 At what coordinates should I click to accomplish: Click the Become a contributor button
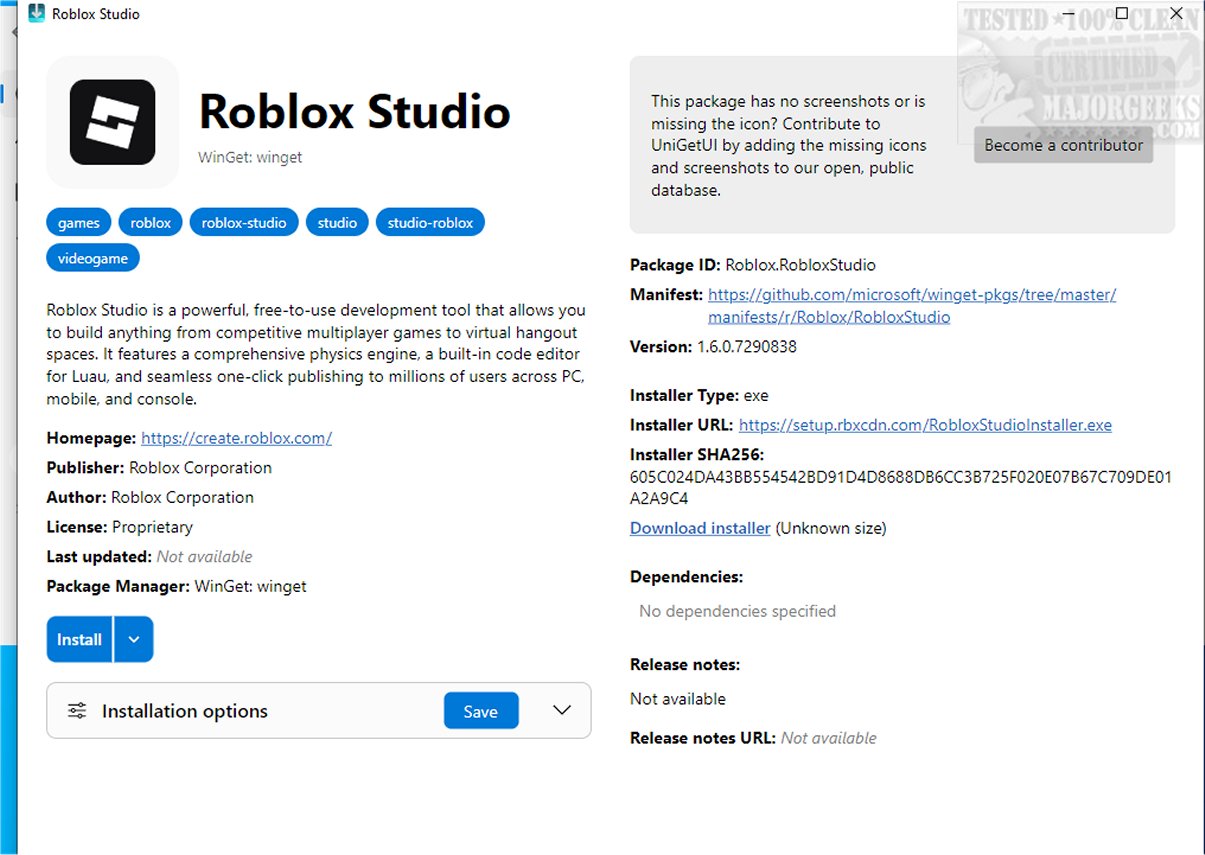click(x=1064, y=145)
